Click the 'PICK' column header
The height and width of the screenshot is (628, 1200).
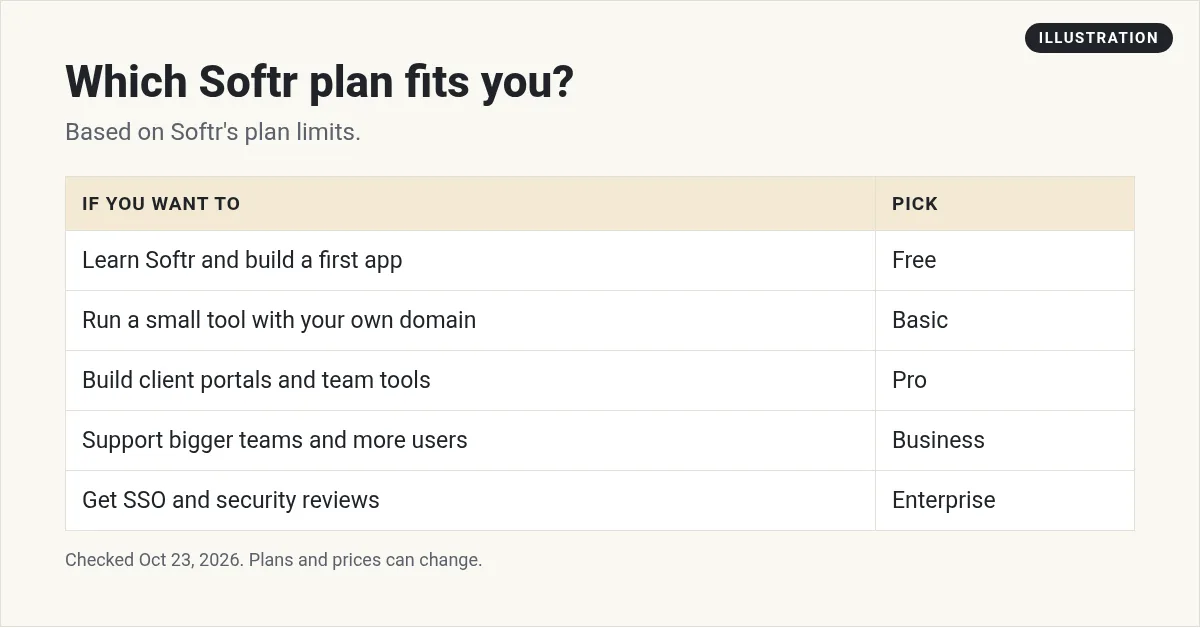point(1005,204)
